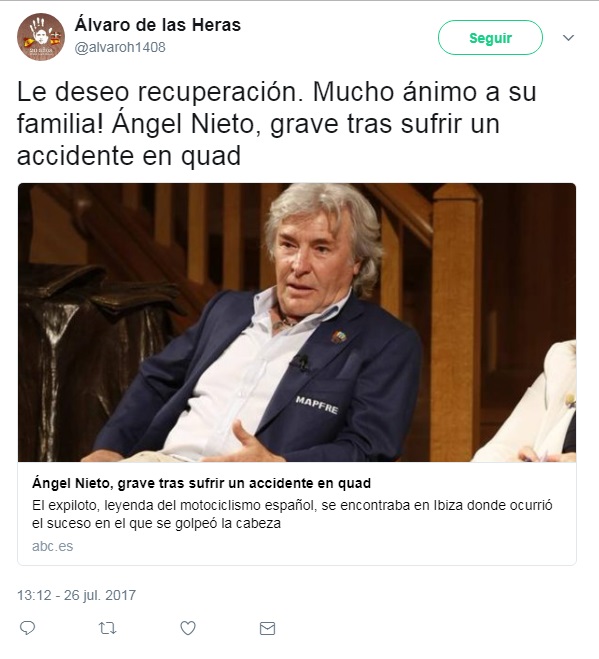Click the lapel microphone in the photo
The height and width of the screenshot is (659, 599).
(301, 361)
